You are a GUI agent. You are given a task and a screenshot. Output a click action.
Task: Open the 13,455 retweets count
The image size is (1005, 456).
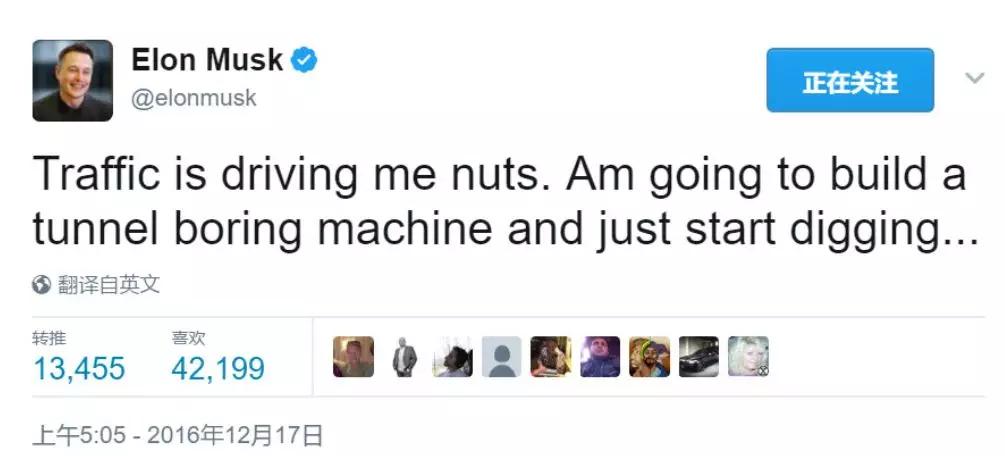(79, 369)
